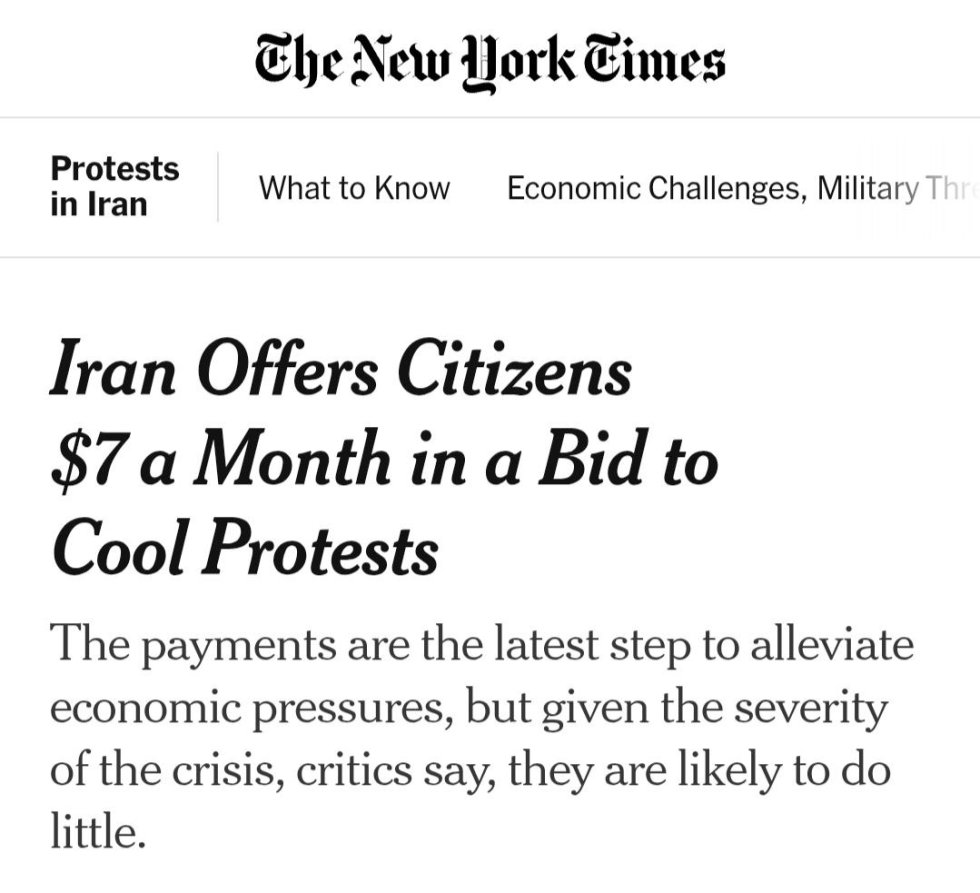Open the Protests in Iran section label
The image size is (980, 893).
114,186
